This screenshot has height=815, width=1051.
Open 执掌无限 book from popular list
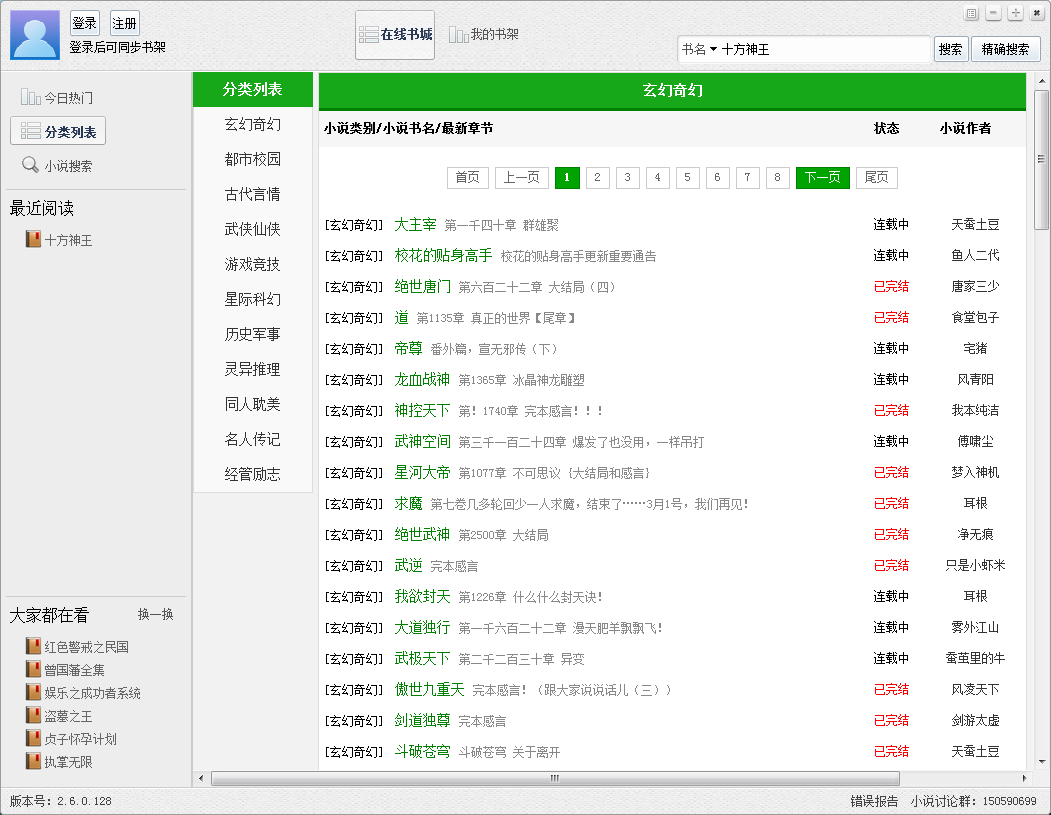(34, 762)
